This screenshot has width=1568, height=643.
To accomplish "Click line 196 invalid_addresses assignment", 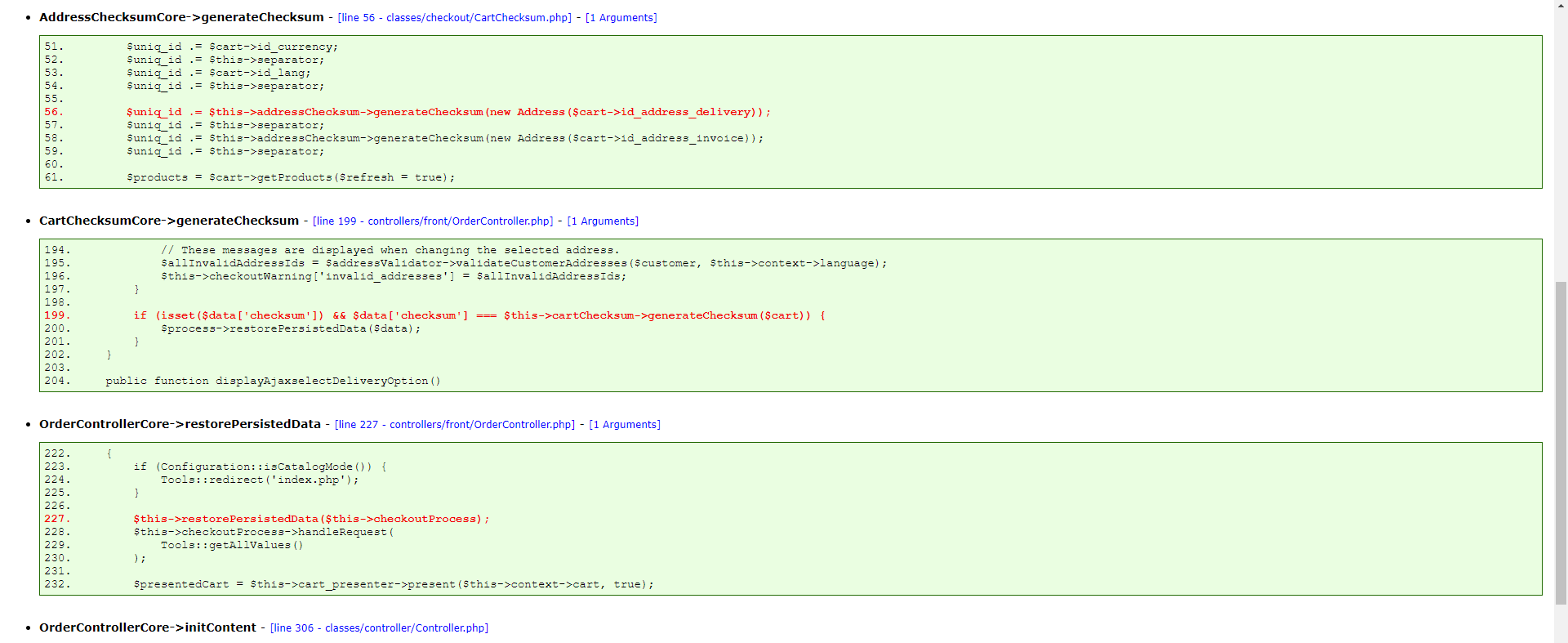I will 394,276.
